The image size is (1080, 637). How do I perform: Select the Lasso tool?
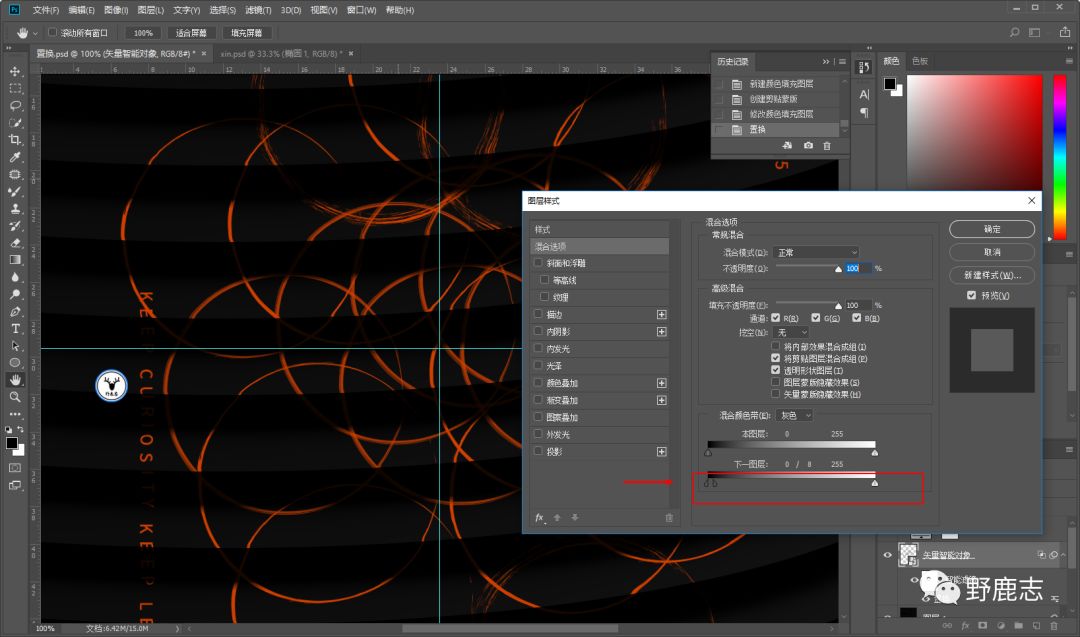[14, 106]
